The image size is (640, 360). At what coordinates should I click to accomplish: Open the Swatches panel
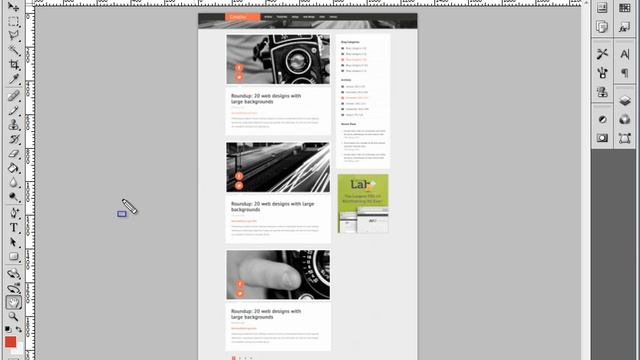(624, 8)
